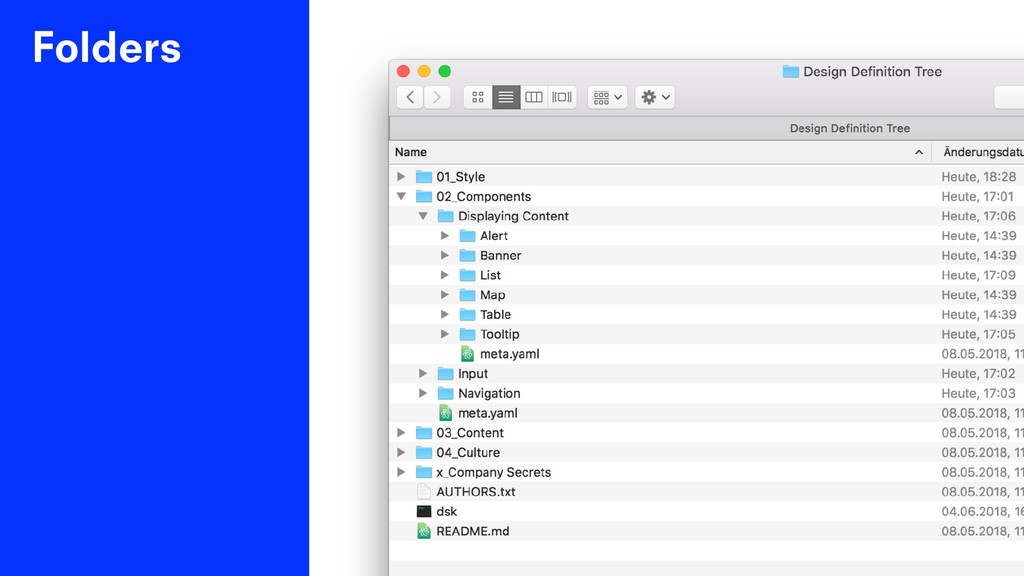Expand the 03_Content folder
This screenshot has height=576, width=1024.
click(x=401, y=432)
